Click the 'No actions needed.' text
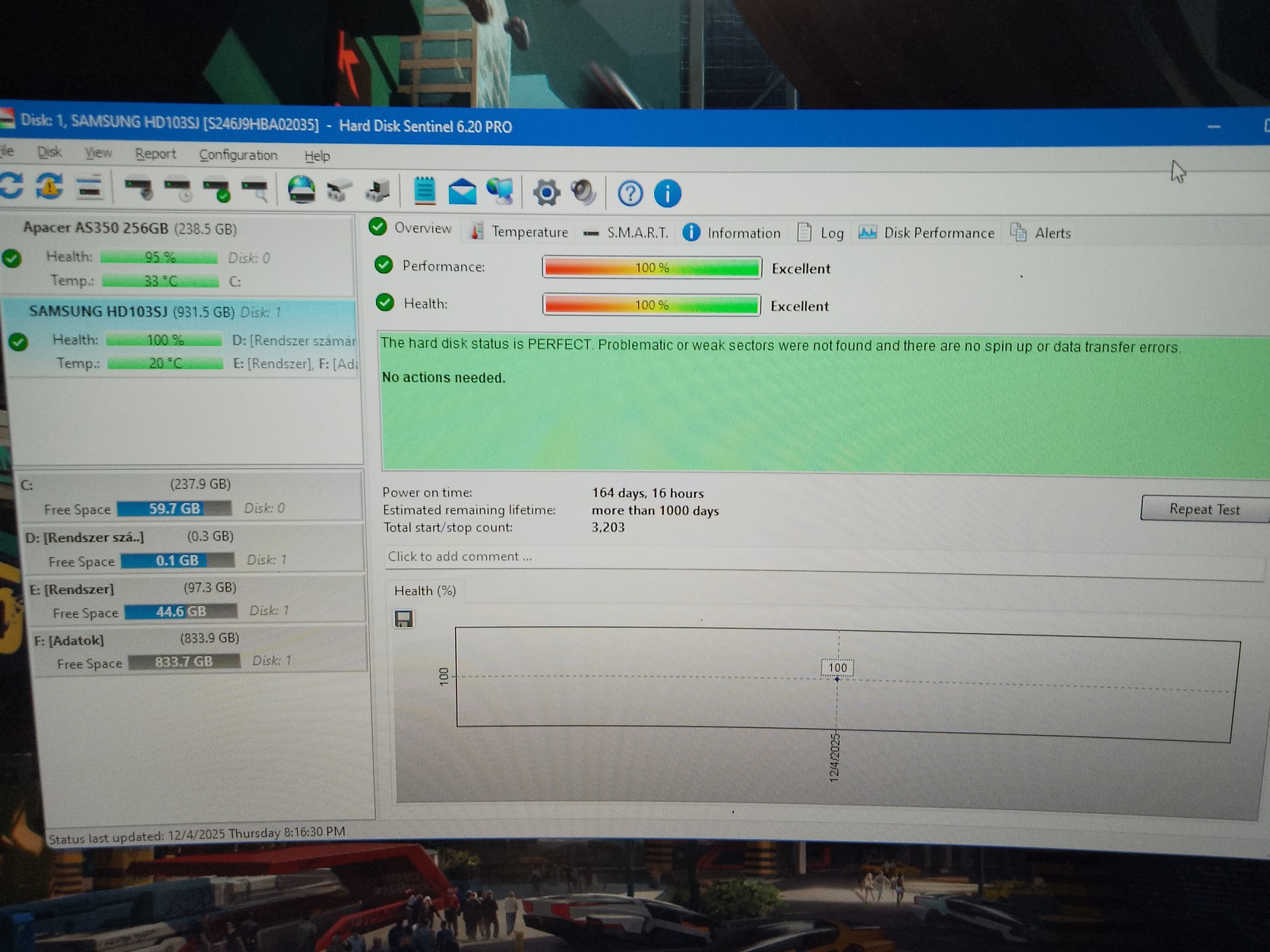The height and width of the screenshot is (952, 1270). pos(443,377)
